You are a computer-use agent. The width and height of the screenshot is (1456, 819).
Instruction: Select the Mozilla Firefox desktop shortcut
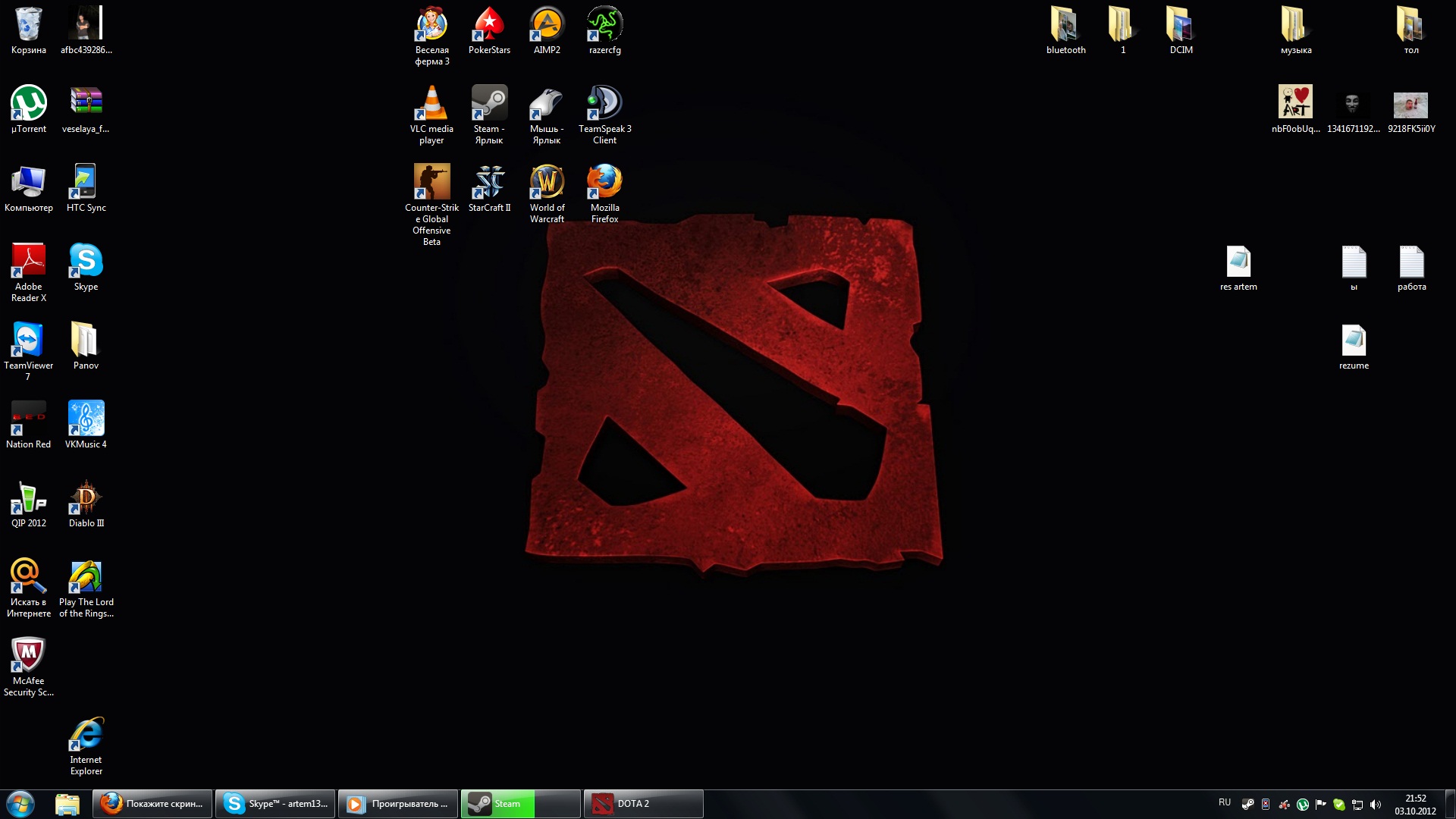click(x=605, y=193)
